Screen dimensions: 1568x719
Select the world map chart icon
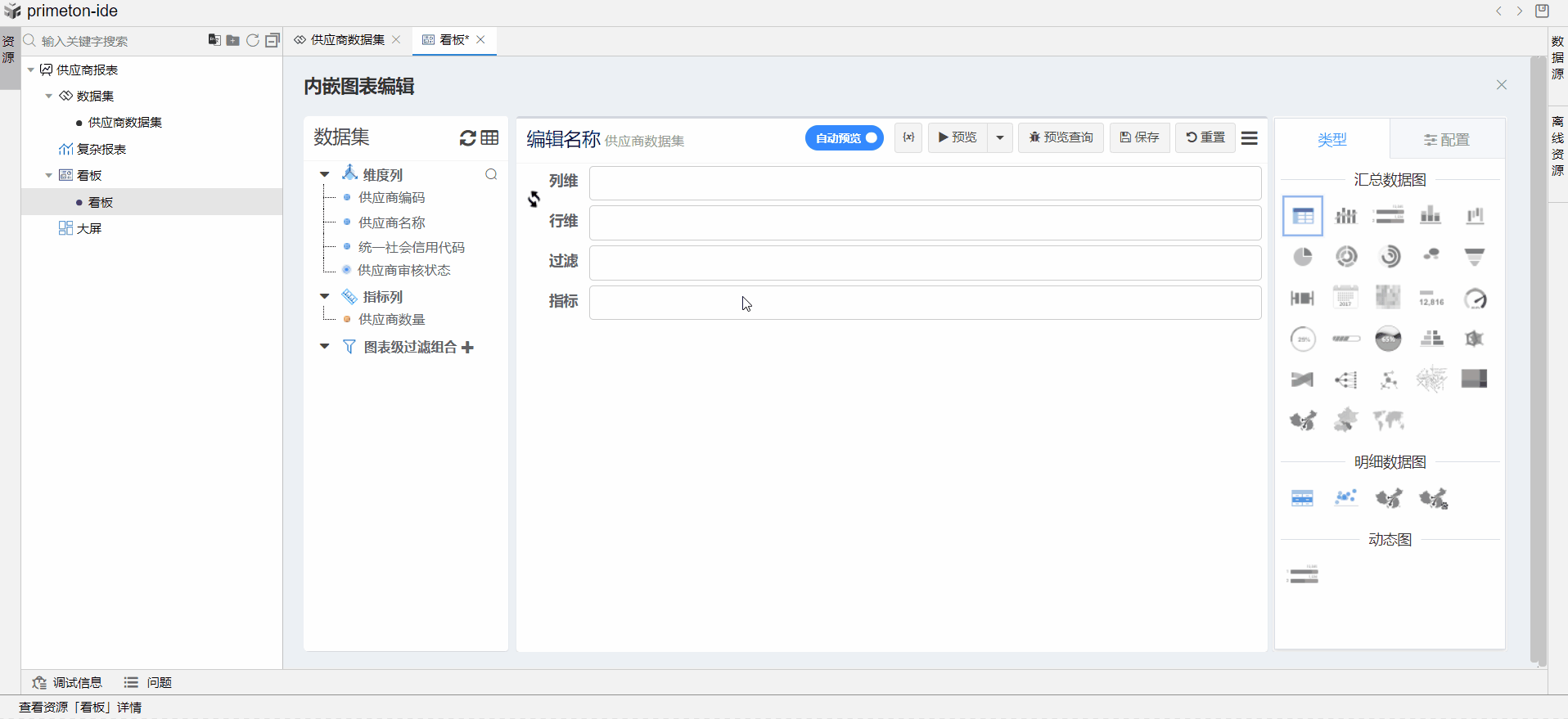[1389, 420]
